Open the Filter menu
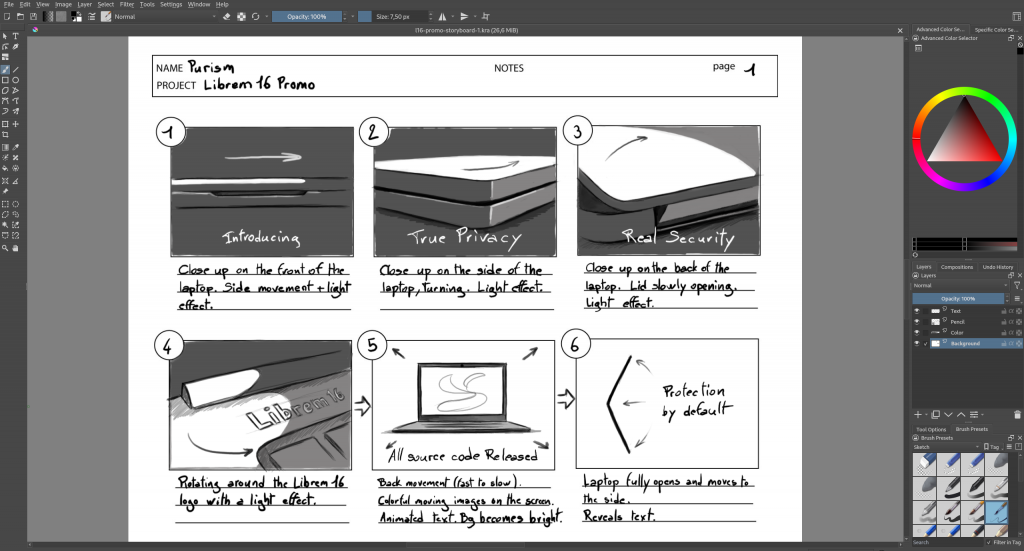This screenshot has height=551, width=1024. [x=127, y=4]
